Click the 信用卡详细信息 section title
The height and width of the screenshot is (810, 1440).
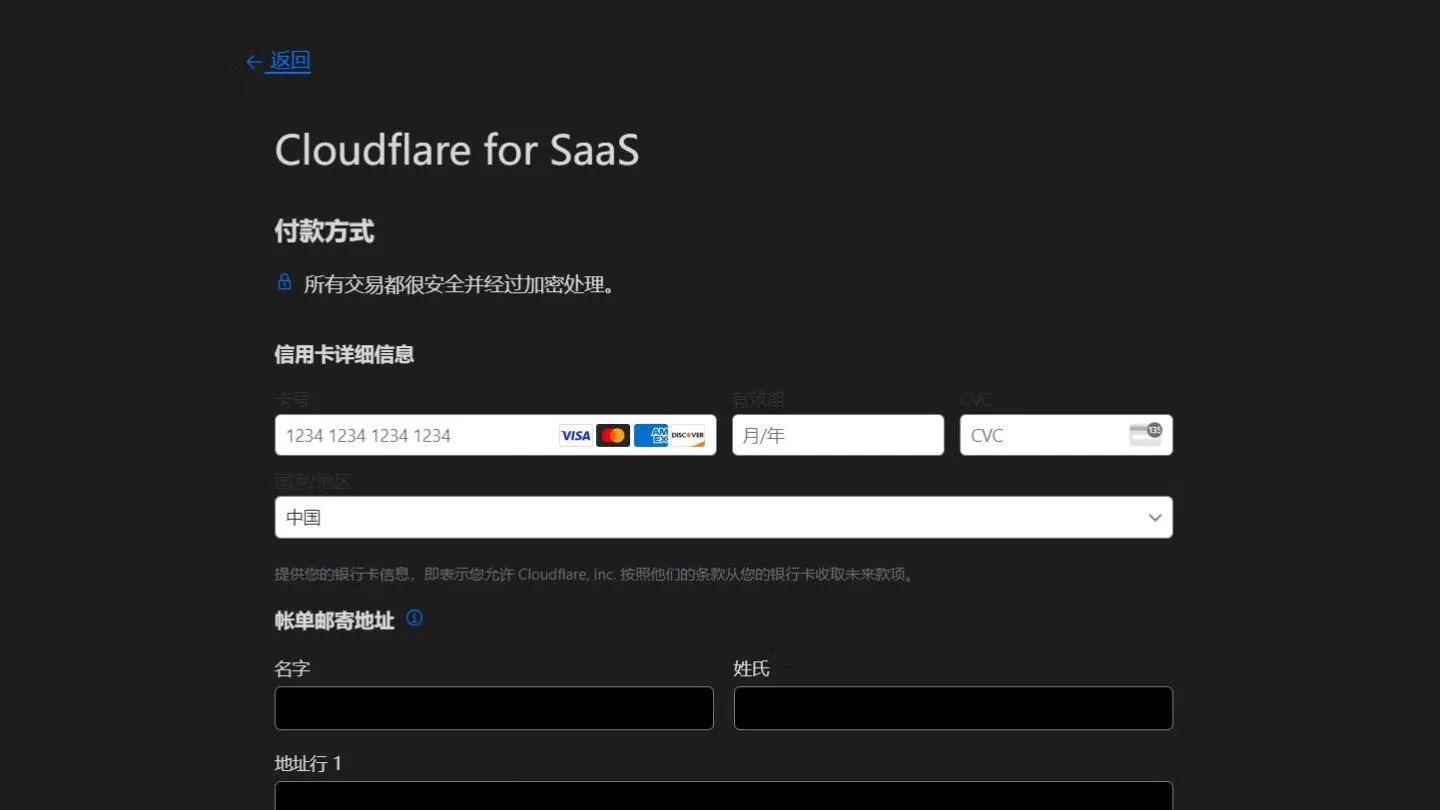[x=344, y=354]
